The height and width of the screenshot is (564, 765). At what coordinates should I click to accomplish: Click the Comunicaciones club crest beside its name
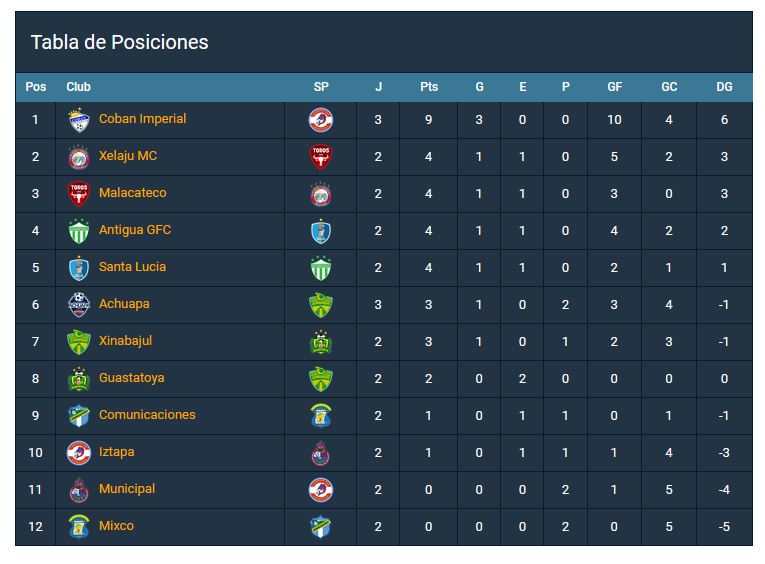point(79,415)
